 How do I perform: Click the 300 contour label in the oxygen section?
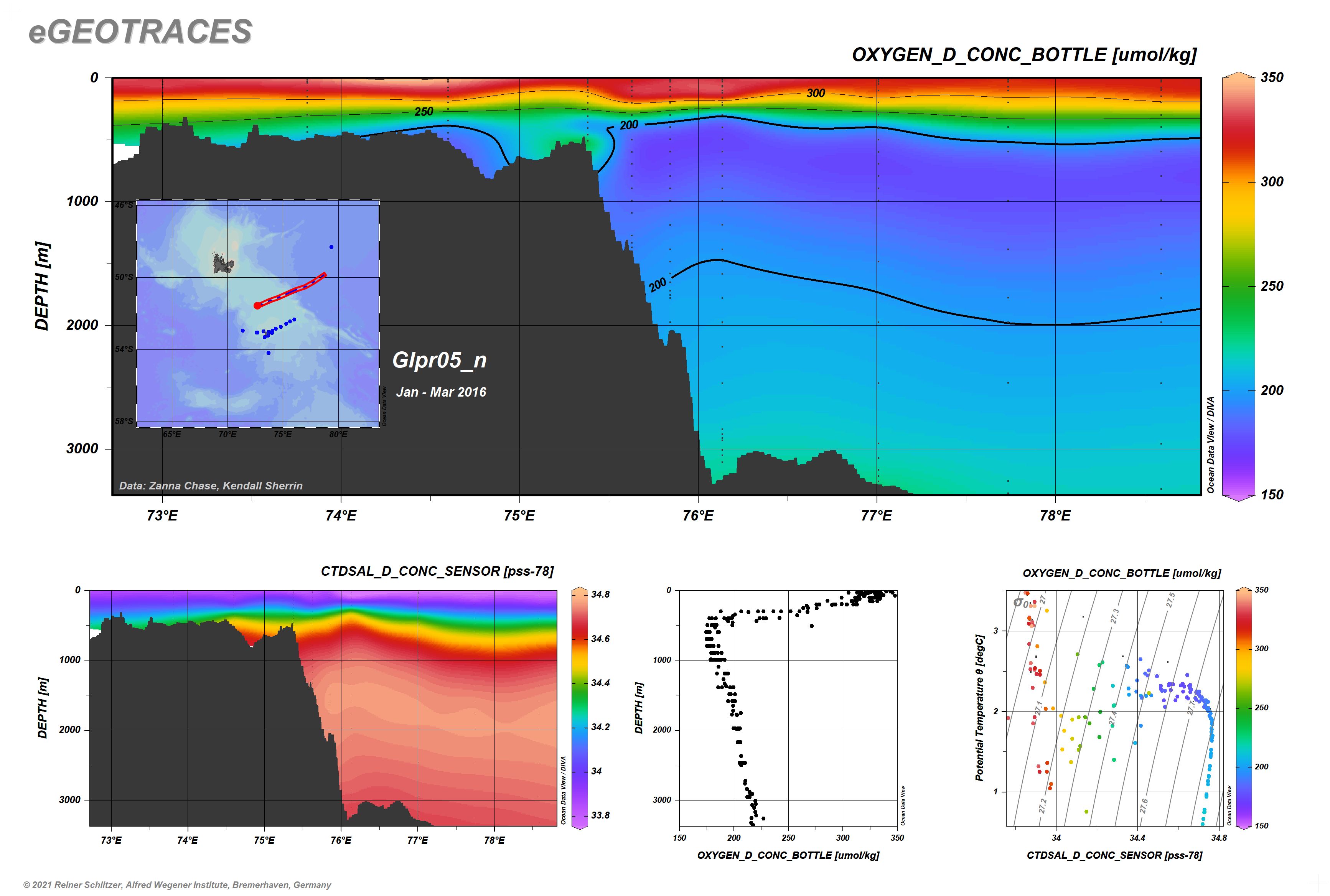[816, 93]
